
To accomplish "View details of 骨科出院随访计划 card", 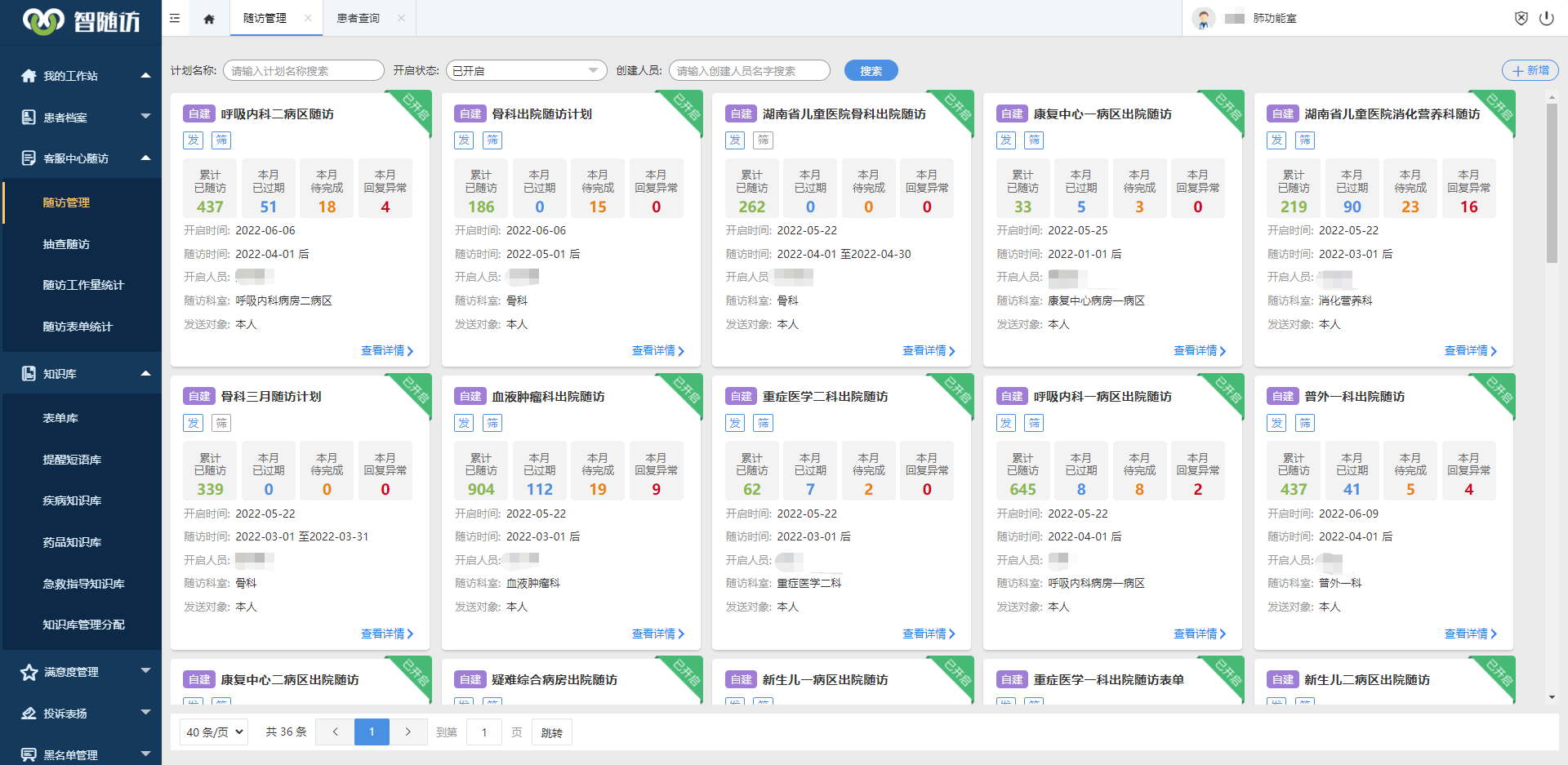I will 658,351.
